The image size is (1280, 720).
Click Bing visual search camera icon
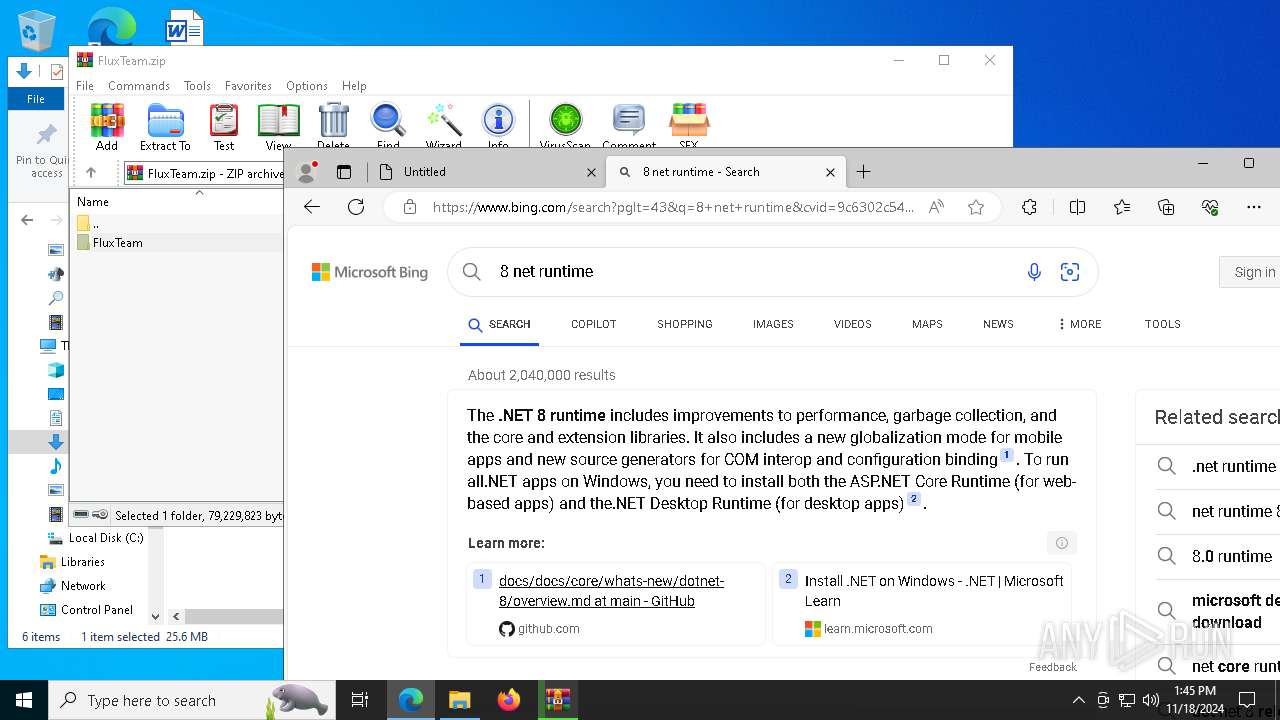[1070, 271]
